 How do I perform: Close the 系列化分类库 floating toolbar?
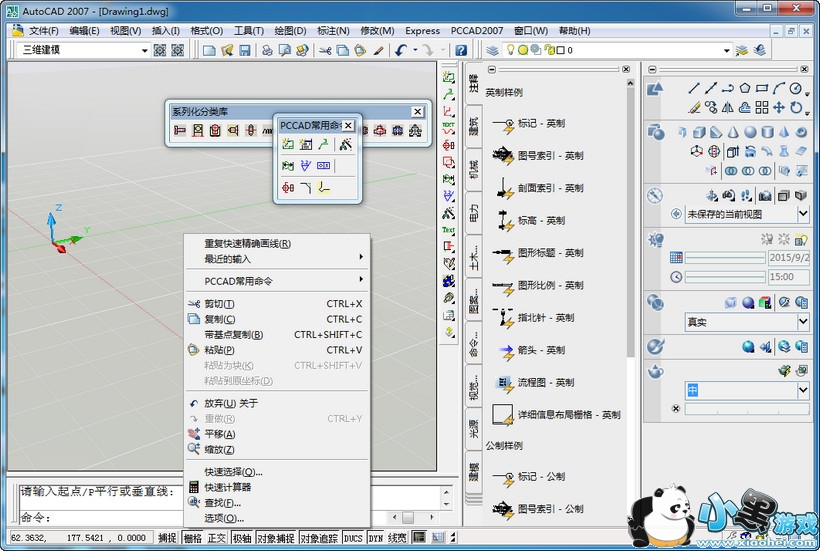click(417, 112)
